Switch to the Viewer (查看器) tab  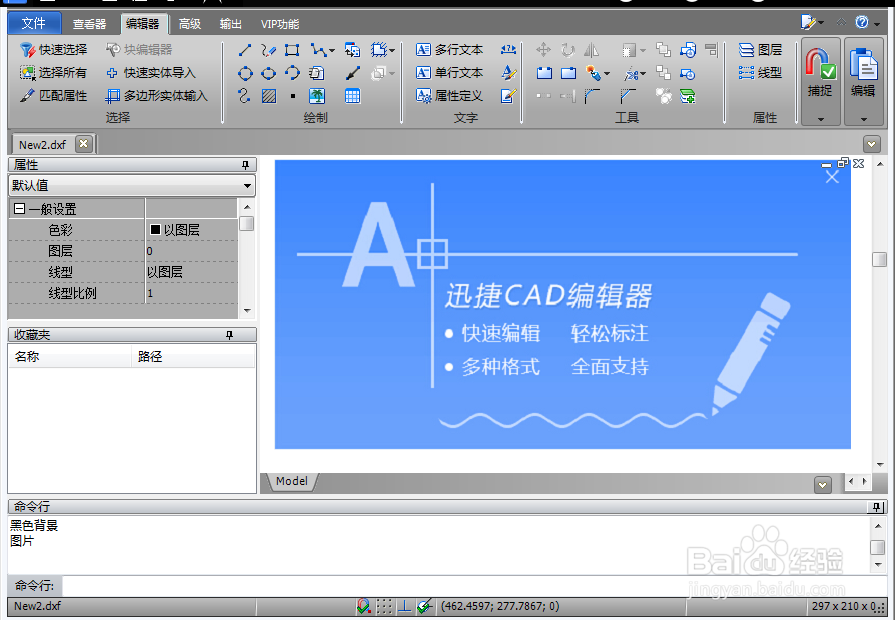click(x=90, y=24)
